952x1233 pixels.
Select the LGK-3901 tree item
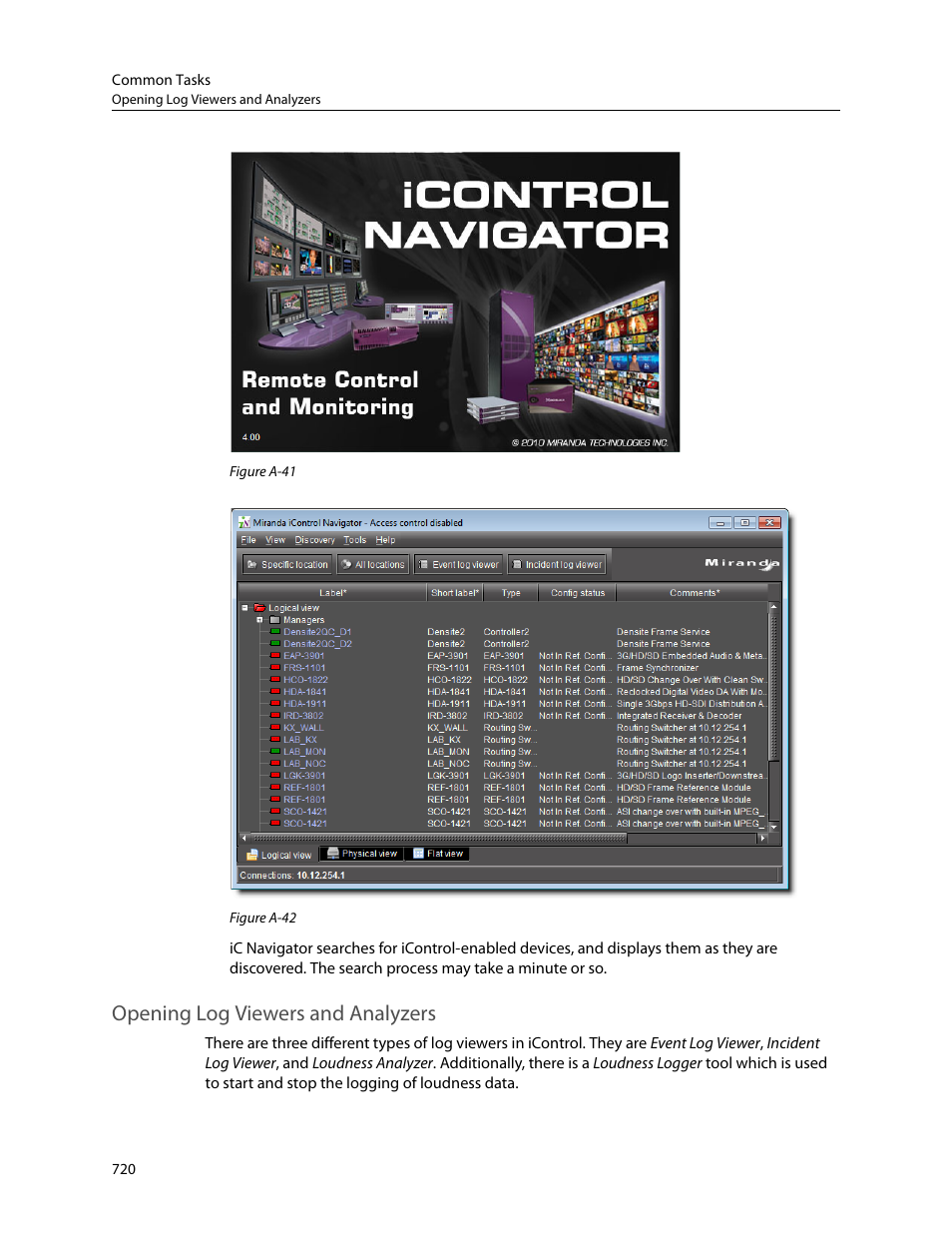tap(304, 776)
